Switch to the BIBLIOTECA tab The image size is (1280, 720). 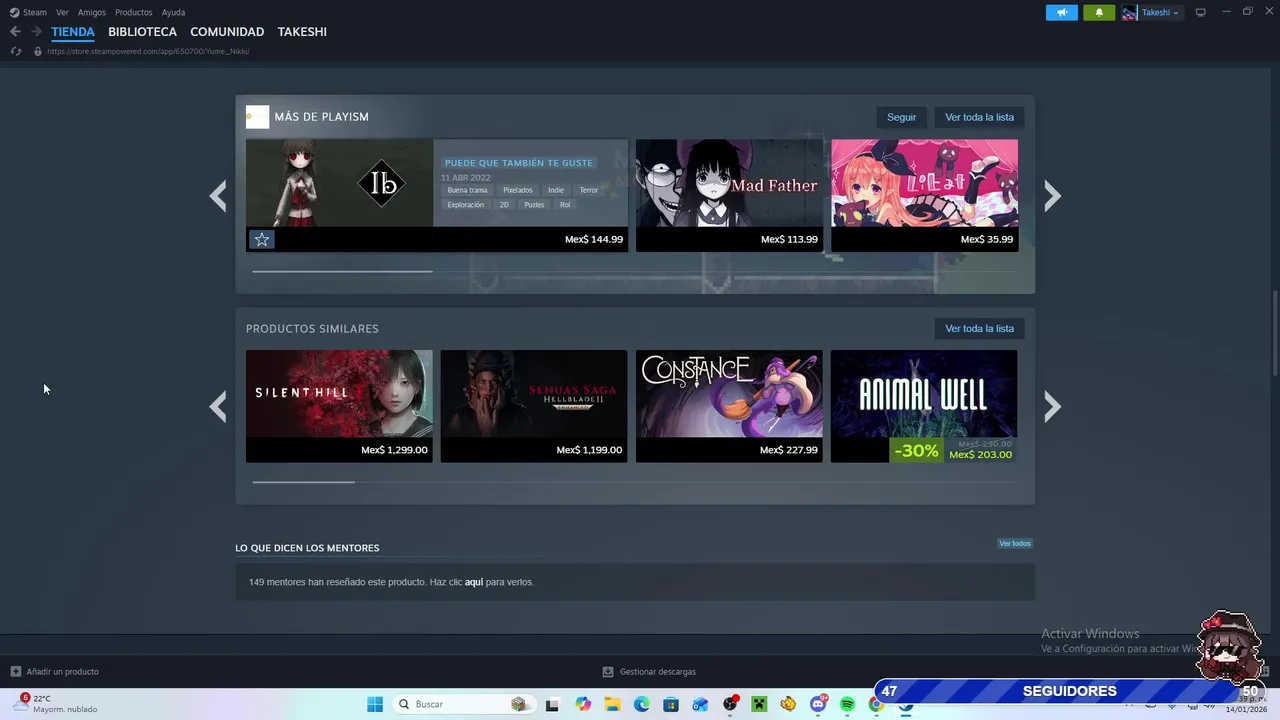point(142,32)
